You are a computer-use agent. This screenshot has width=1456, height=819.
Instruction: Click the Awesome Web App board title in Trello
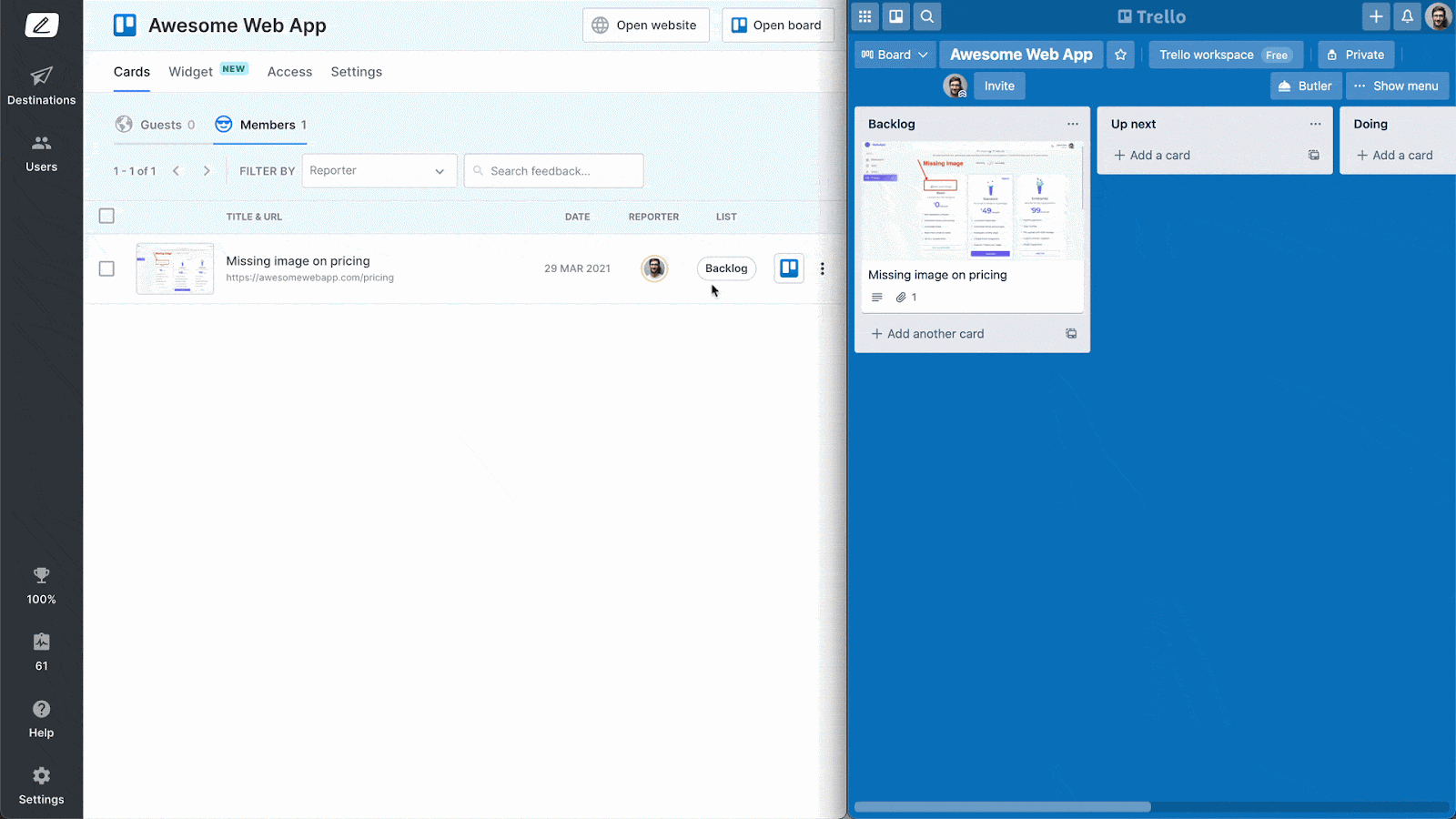[x=1022, y=55]
